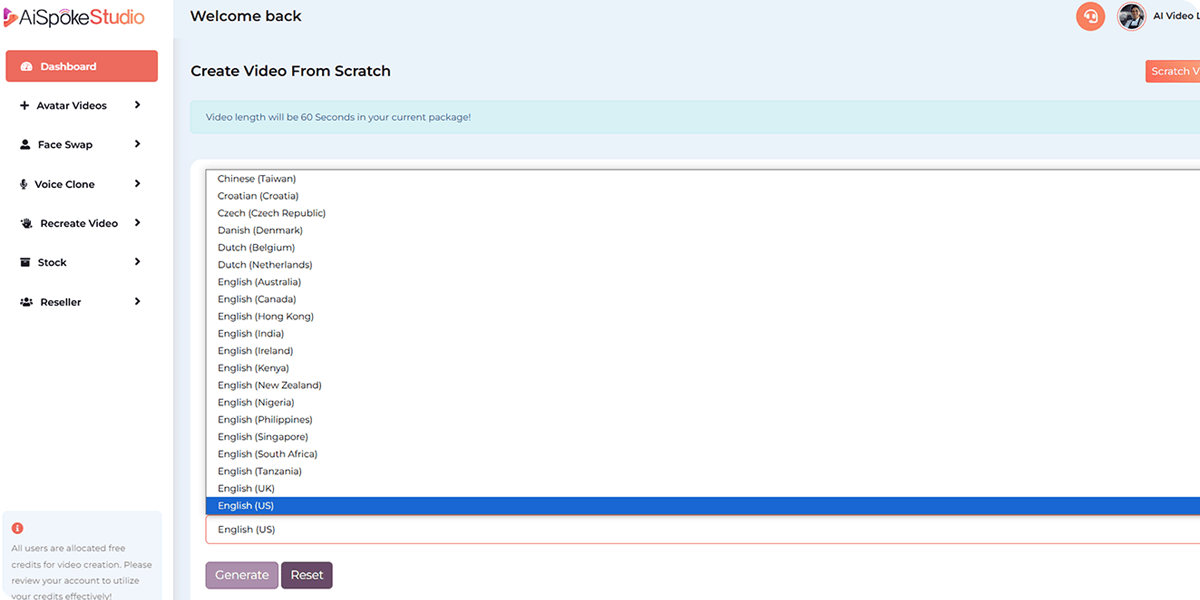Click the Face Swap person icon
The image size is (1200, 600).
click(25, 145)
